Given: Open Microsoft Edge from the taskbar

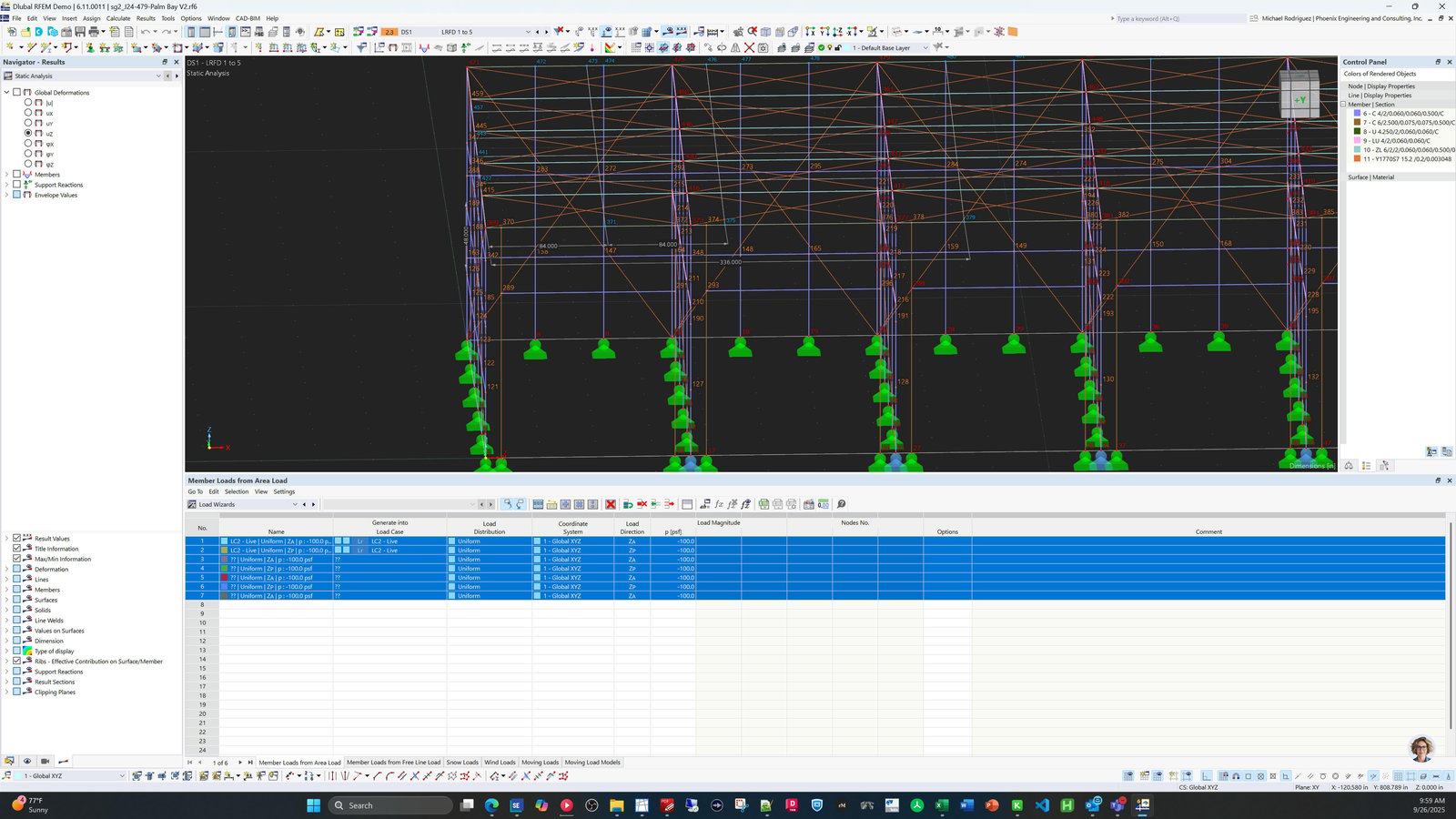Looking at the screenshot, I should click(491, 805).
